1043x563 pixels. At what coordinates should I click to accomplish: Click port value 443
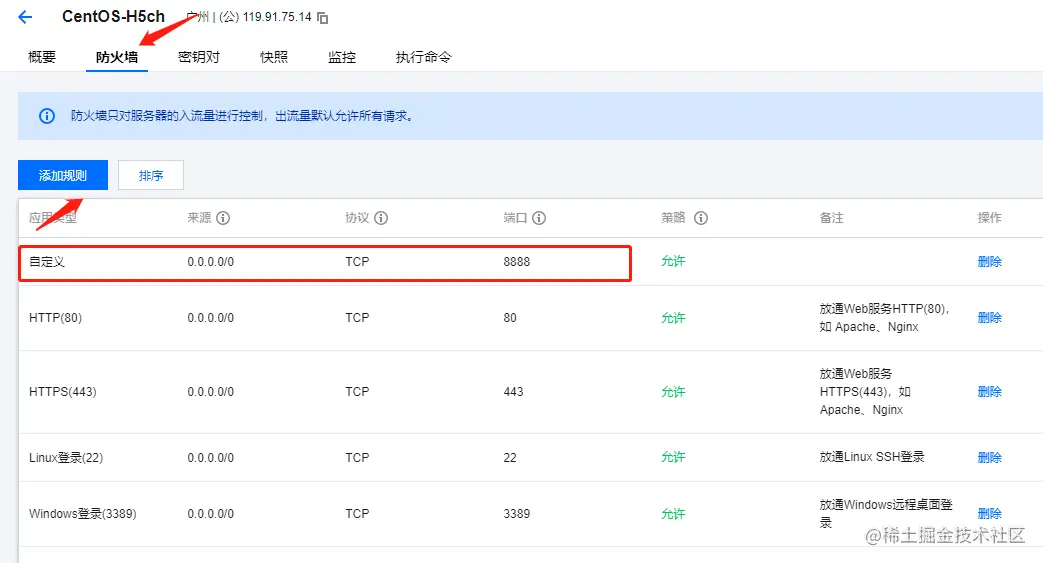514,391
